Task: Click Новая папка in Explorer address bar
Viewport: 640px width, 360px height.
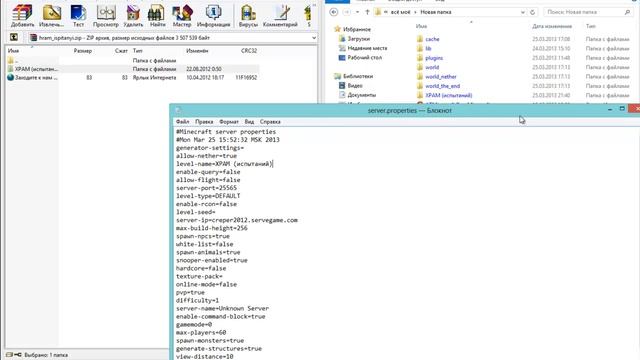Action: 436,12
